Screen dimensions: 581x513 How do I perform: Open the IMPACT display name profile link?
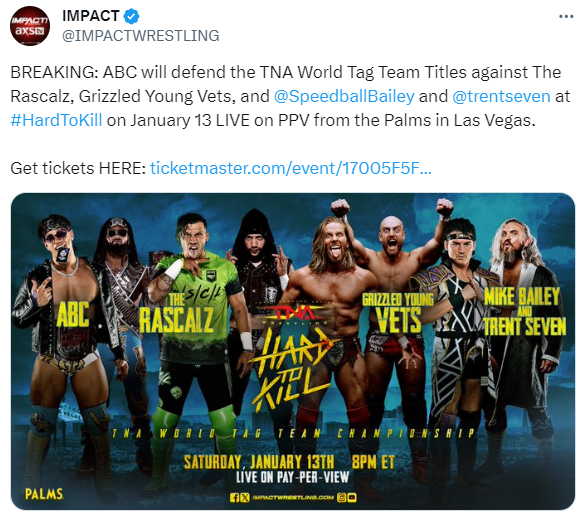click(91, 16)
